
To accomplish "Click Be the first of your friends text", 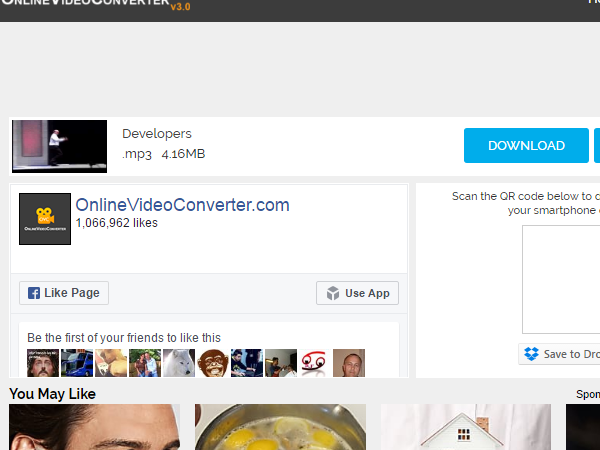I will click(124, 338).
